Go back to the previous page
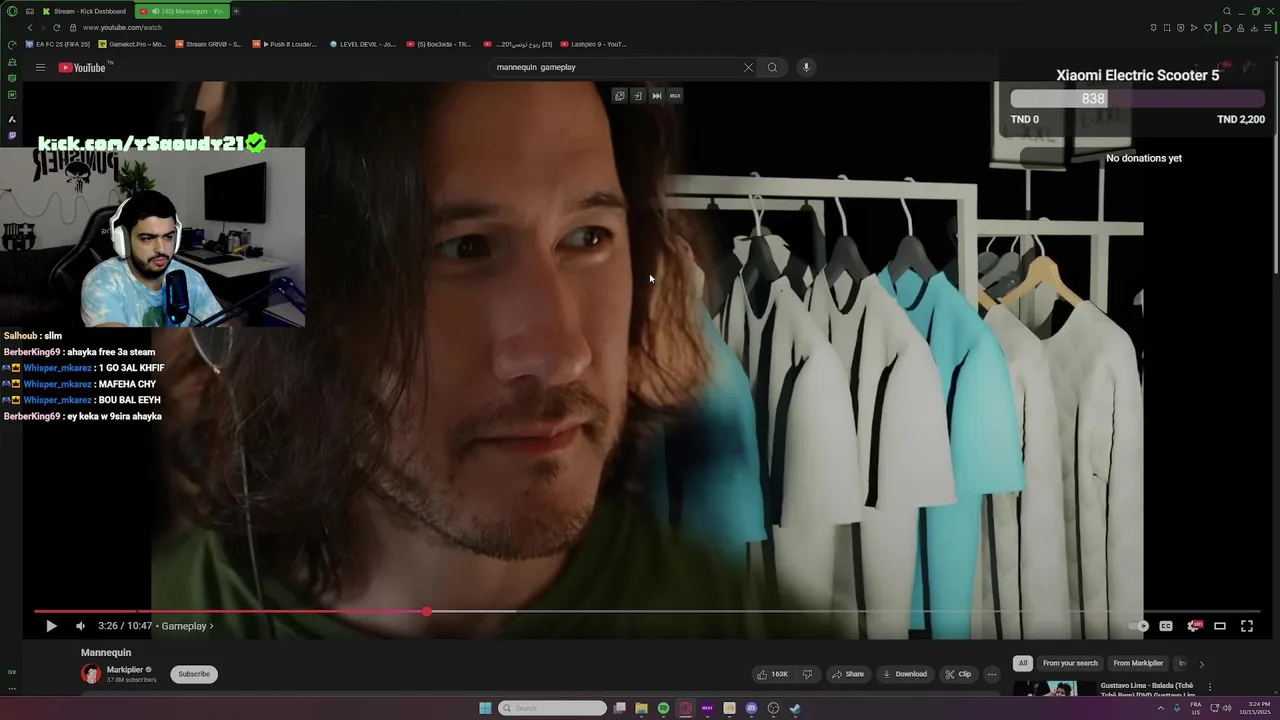Screen dimensions: 1280x720 pos(30,28)
